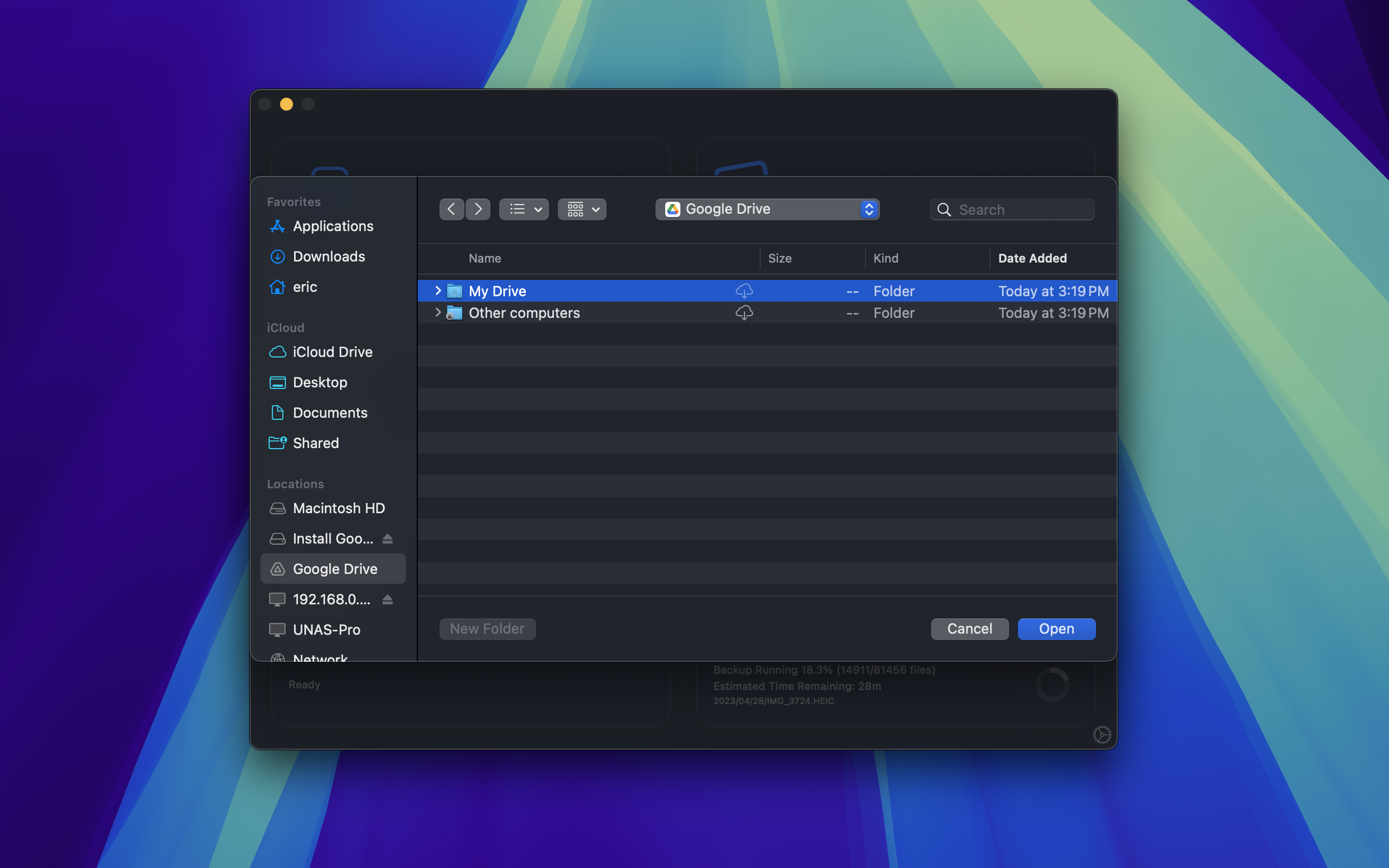The image size is (1389, 868).
Task: Click 'Estimated Time Remaining: 28m' text
Action: point(797,686)
